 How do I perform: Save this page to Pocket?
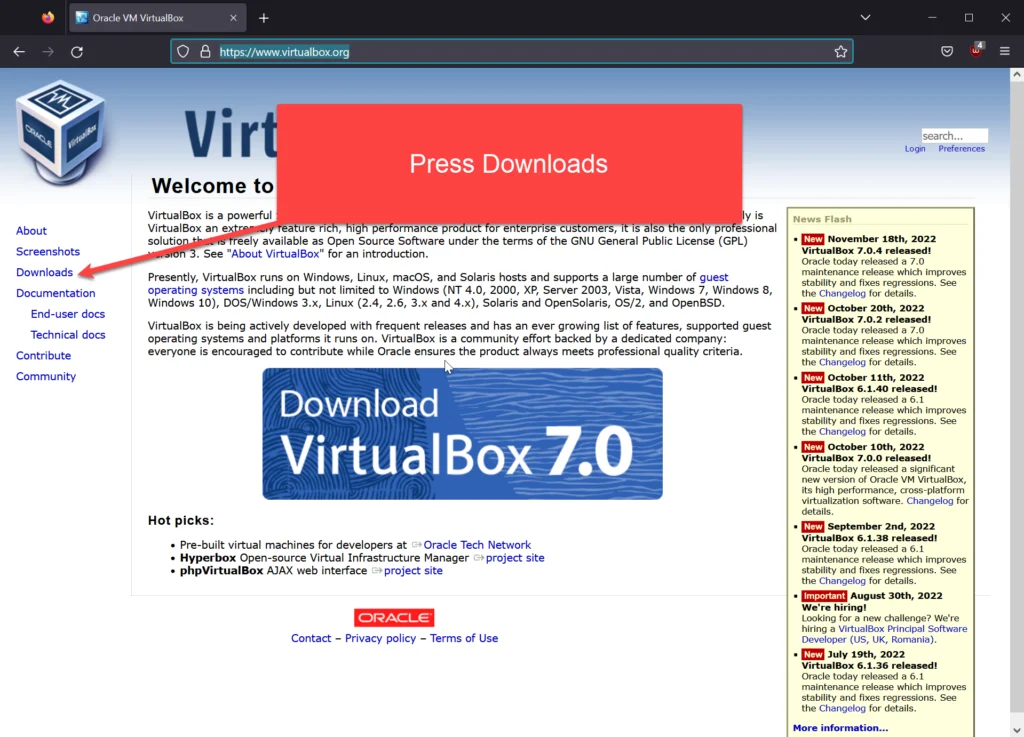947,51
